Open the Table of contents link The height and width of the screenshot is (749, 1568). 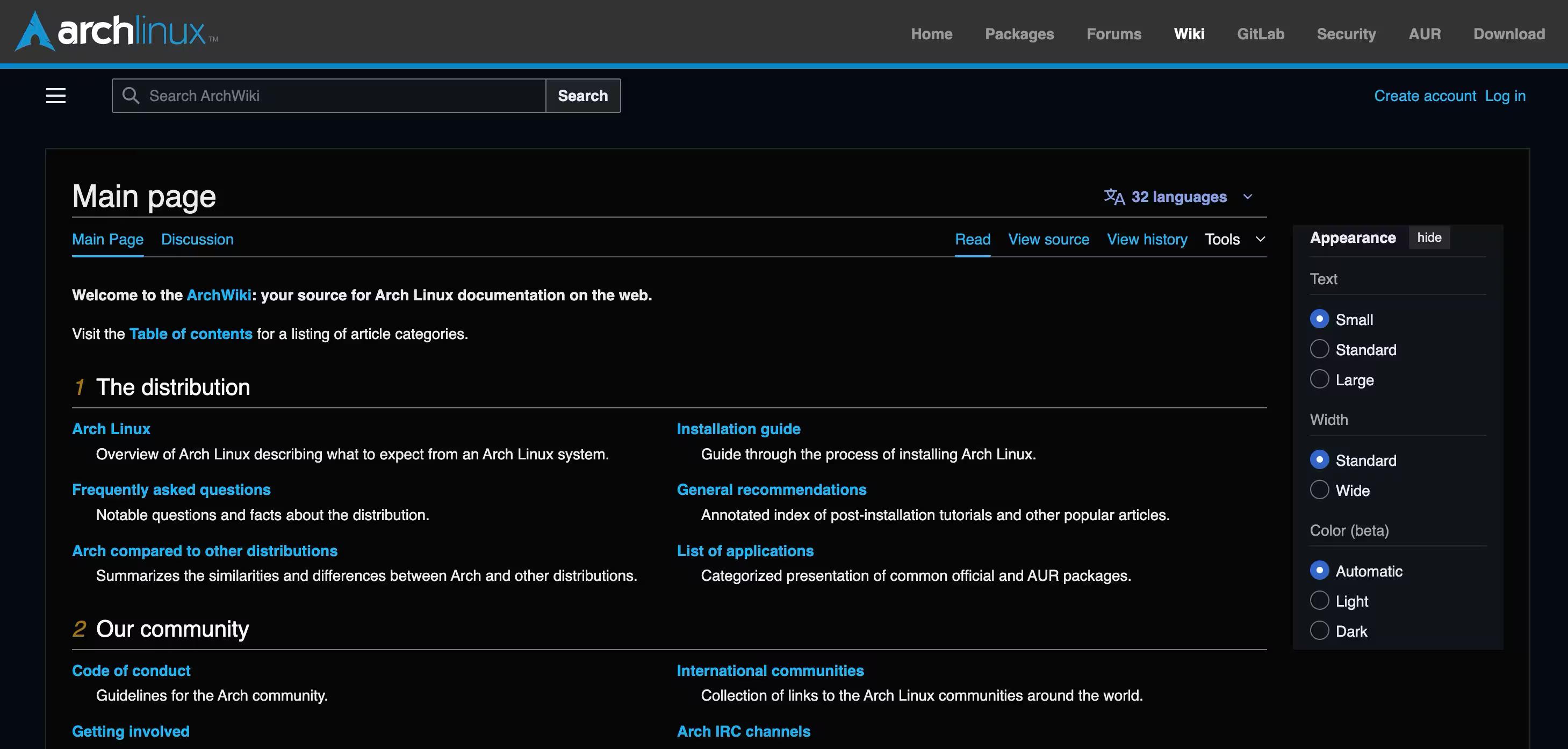[x=191, y=334]
